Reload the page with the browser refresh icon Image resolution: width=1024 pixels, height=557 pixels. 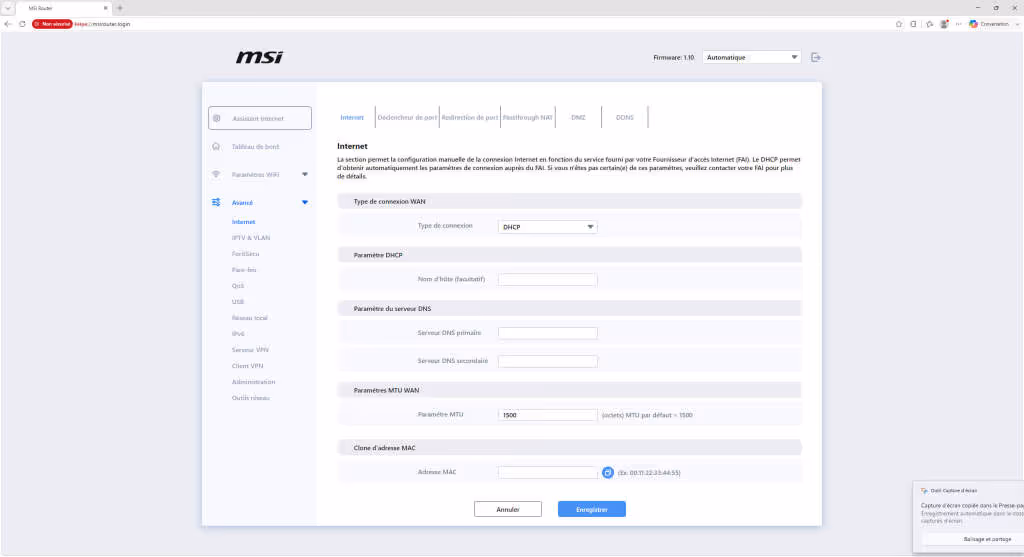click(x=22, y=24)
